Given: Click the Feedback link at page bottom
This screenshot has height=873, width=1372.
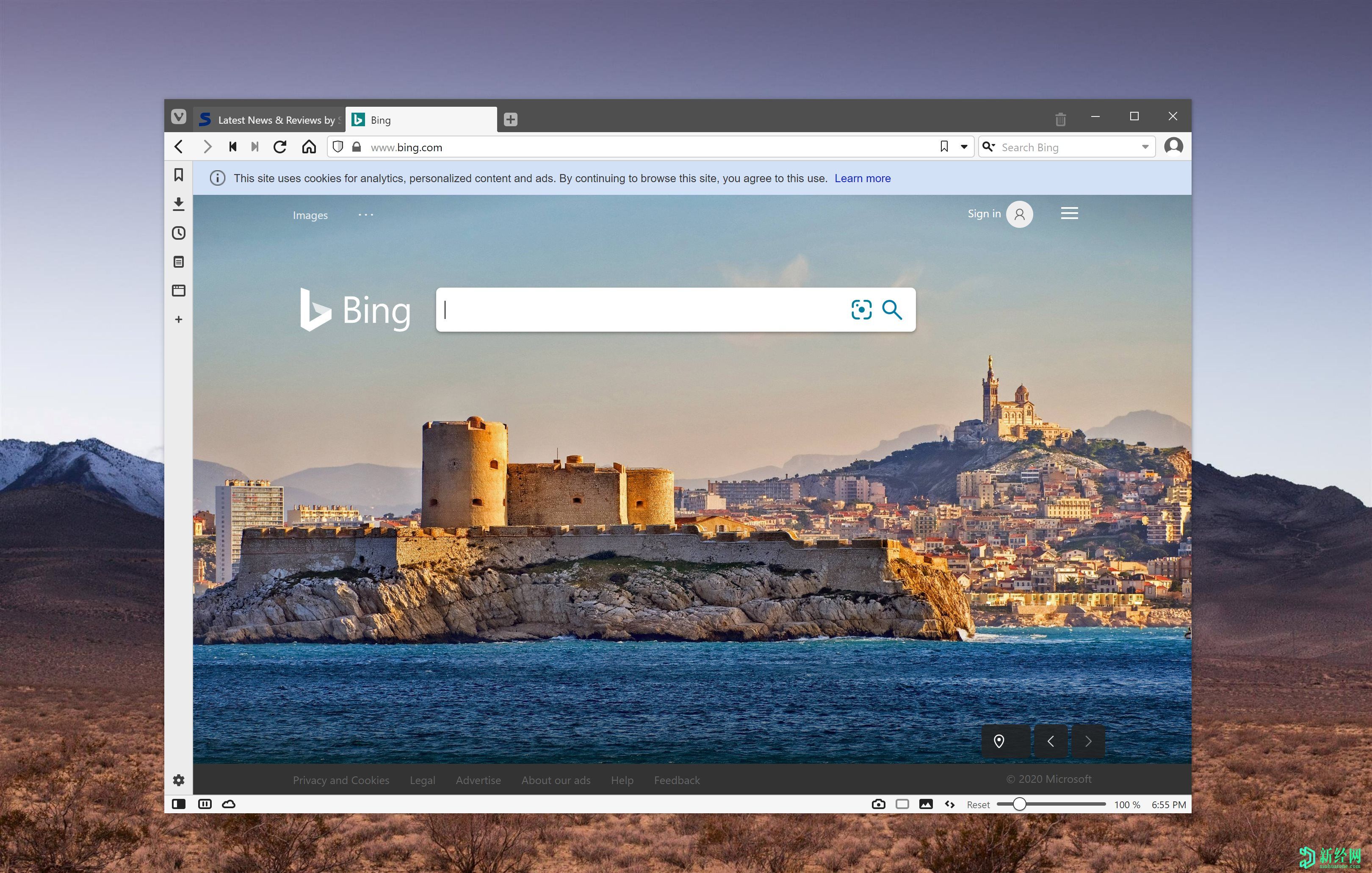Looking at the screenshot, I should click(675, 780).
